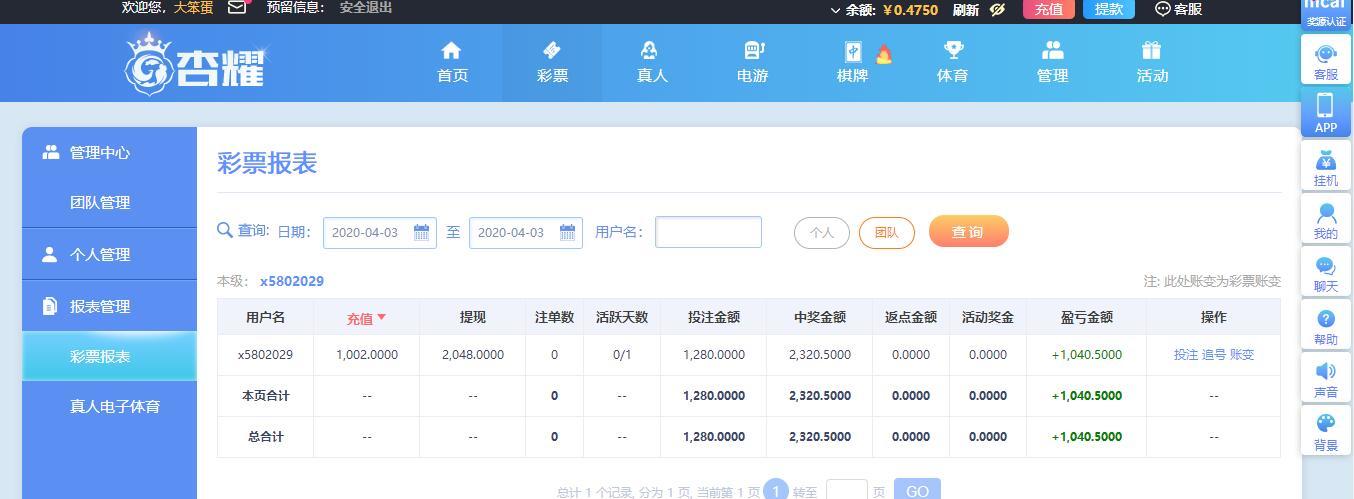Viewport: 1354px width, 499px height.
Task: Open the 棋牌 card games nav item
Action: coord(852,62)
